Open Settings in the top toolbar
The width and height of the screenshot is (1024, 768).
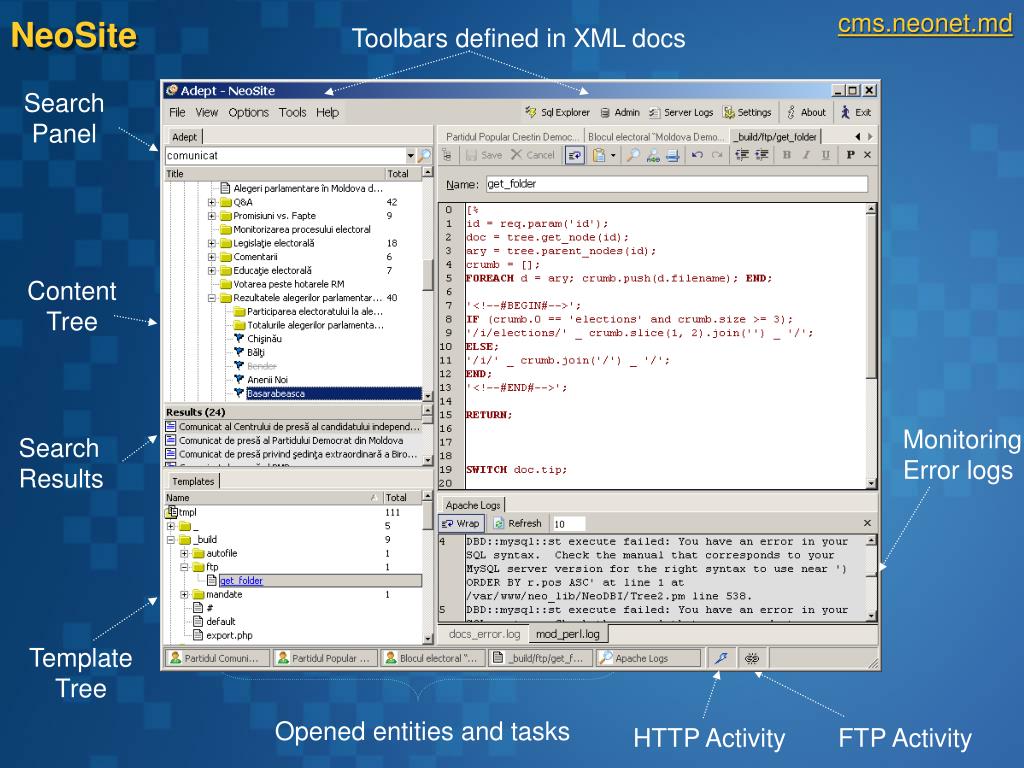(747, 112)
